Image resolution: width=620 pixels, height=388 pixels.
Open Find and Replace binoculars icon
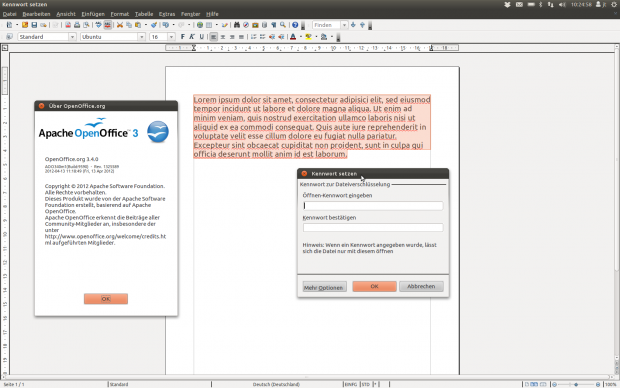coord(237,25)
